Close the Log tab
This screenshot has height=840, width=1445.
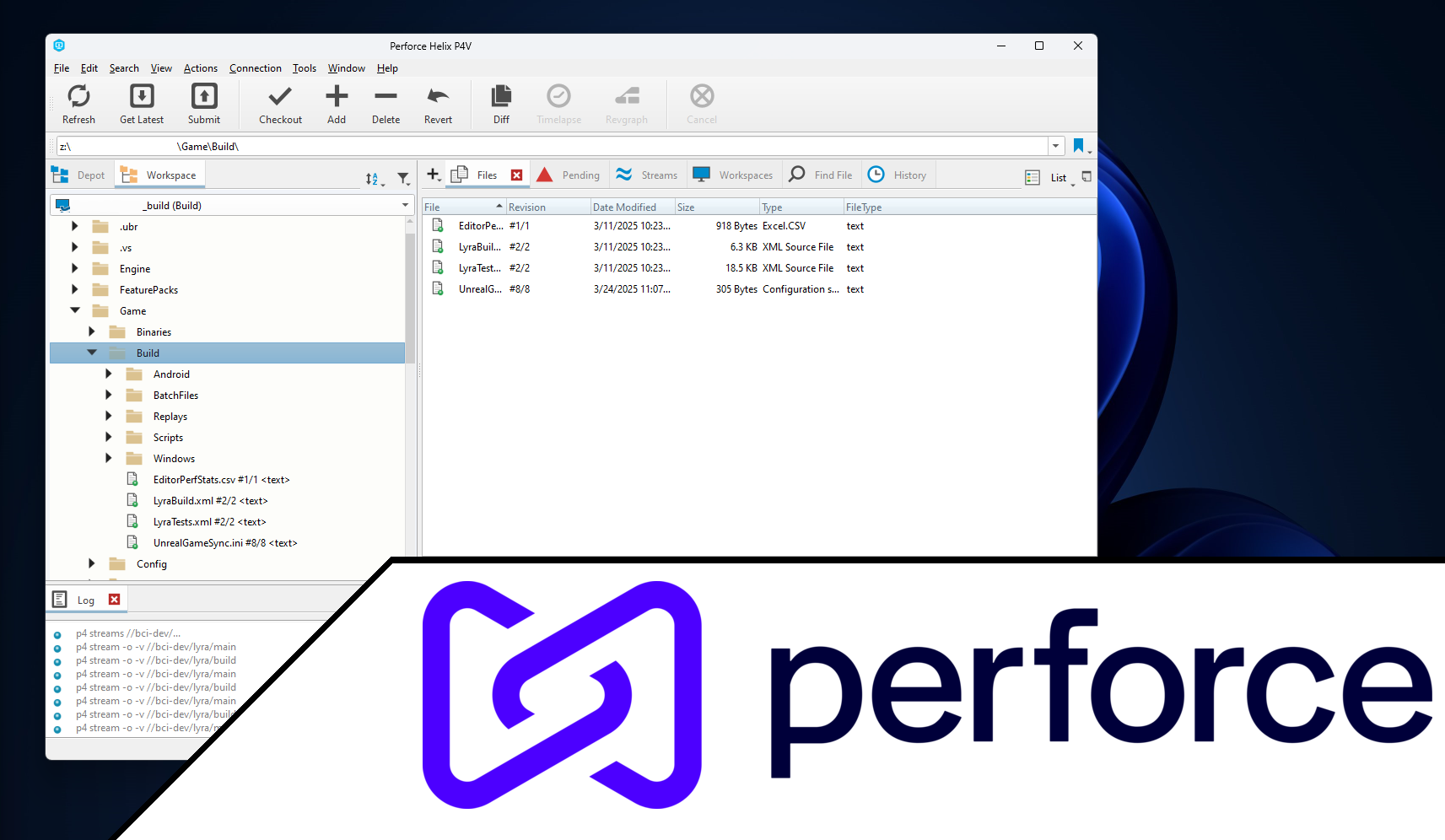pos(115,600)
